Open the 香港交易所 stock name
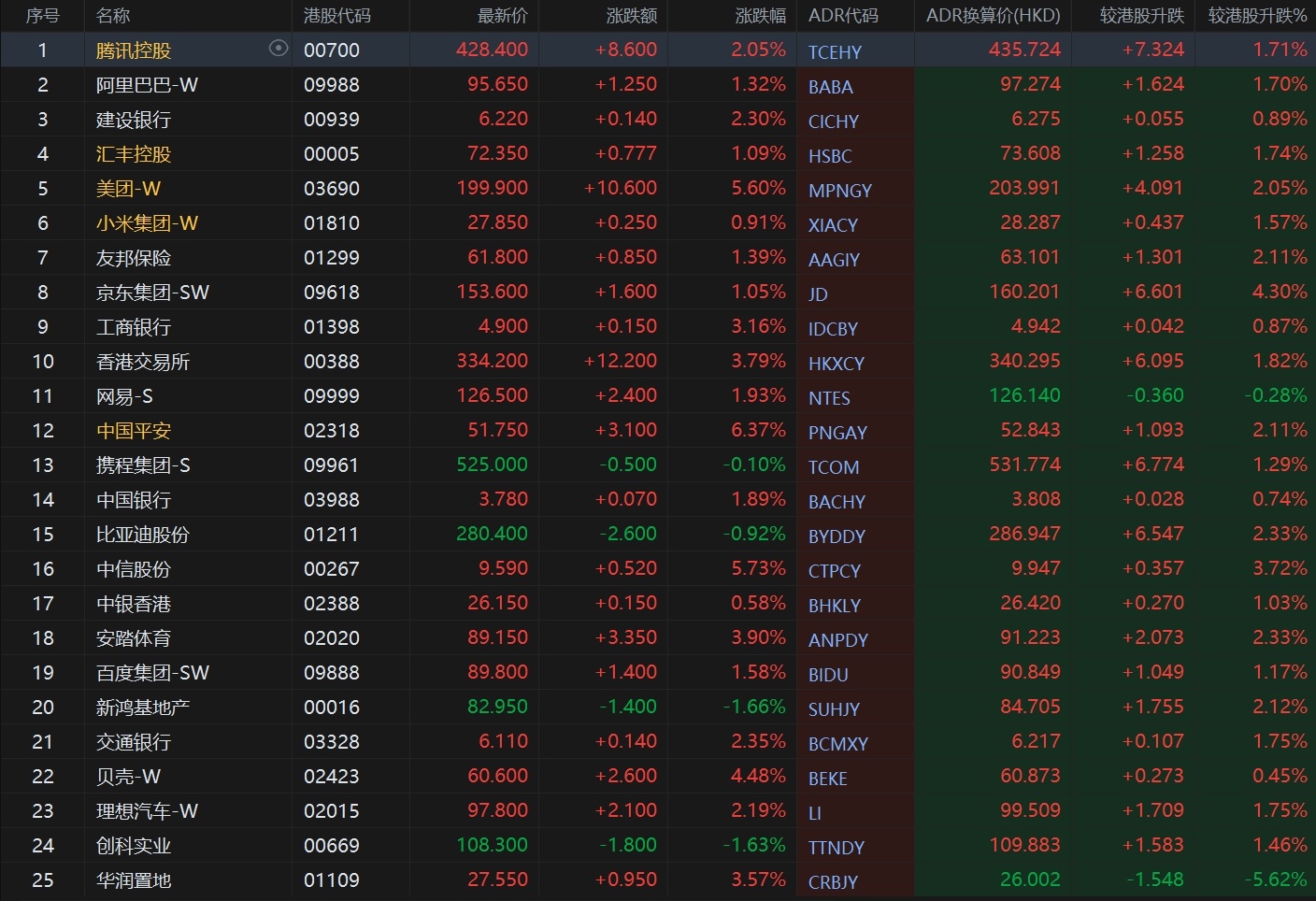1316x901 pixels. click(142, 362)
